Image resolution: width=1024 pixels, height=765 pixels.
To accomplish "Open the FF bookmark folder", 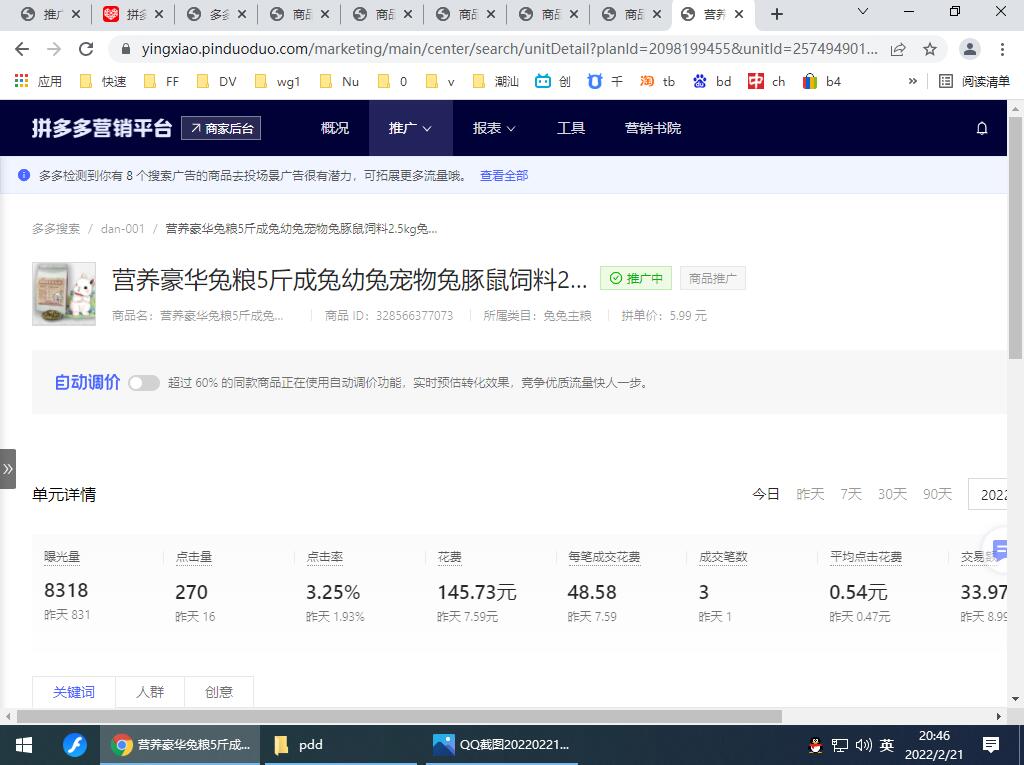I will pyautogui.click(x=161, y=81).
